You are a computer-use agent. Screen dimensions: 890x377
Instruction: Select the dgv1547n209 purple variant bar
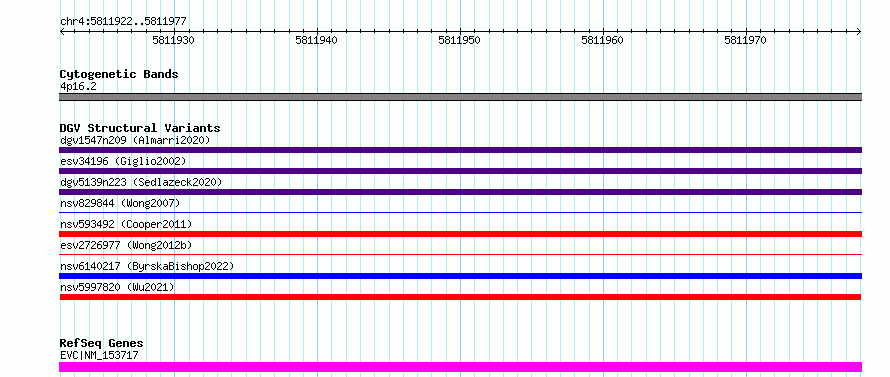pos(460,150)
